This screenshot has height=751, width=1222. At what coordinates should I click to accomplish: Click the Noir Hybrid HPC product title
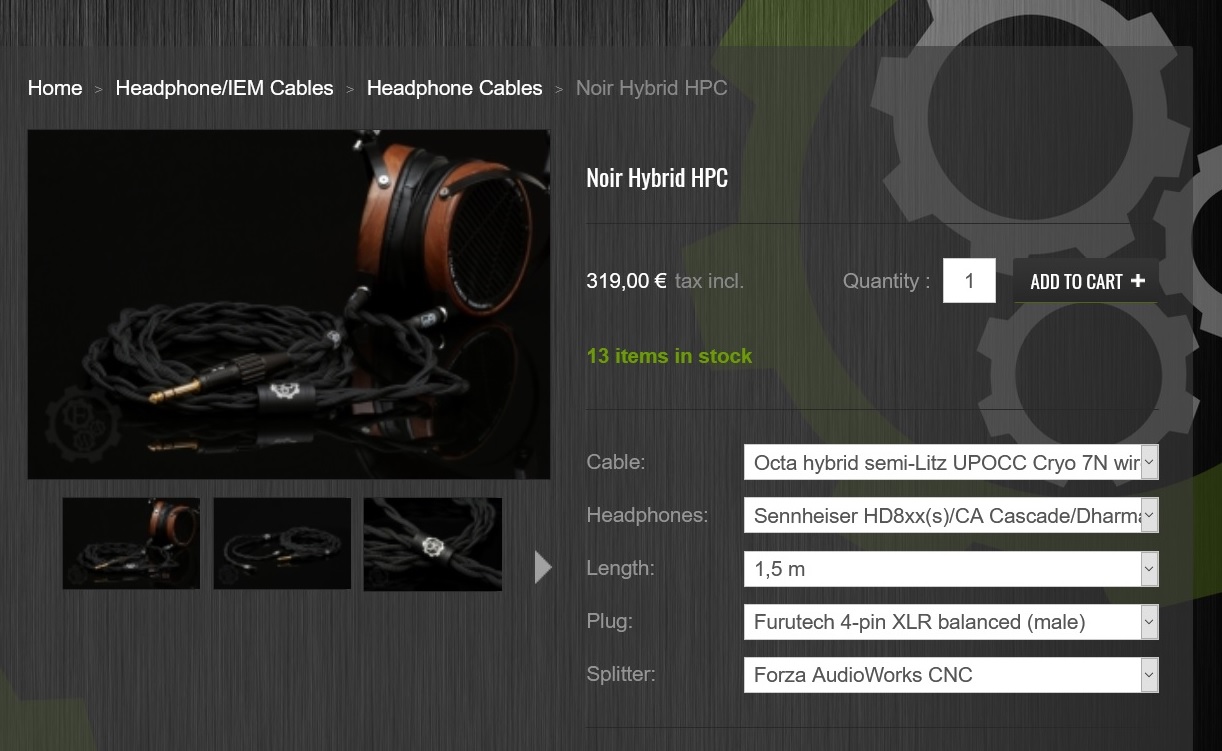(x=657, y=178)
